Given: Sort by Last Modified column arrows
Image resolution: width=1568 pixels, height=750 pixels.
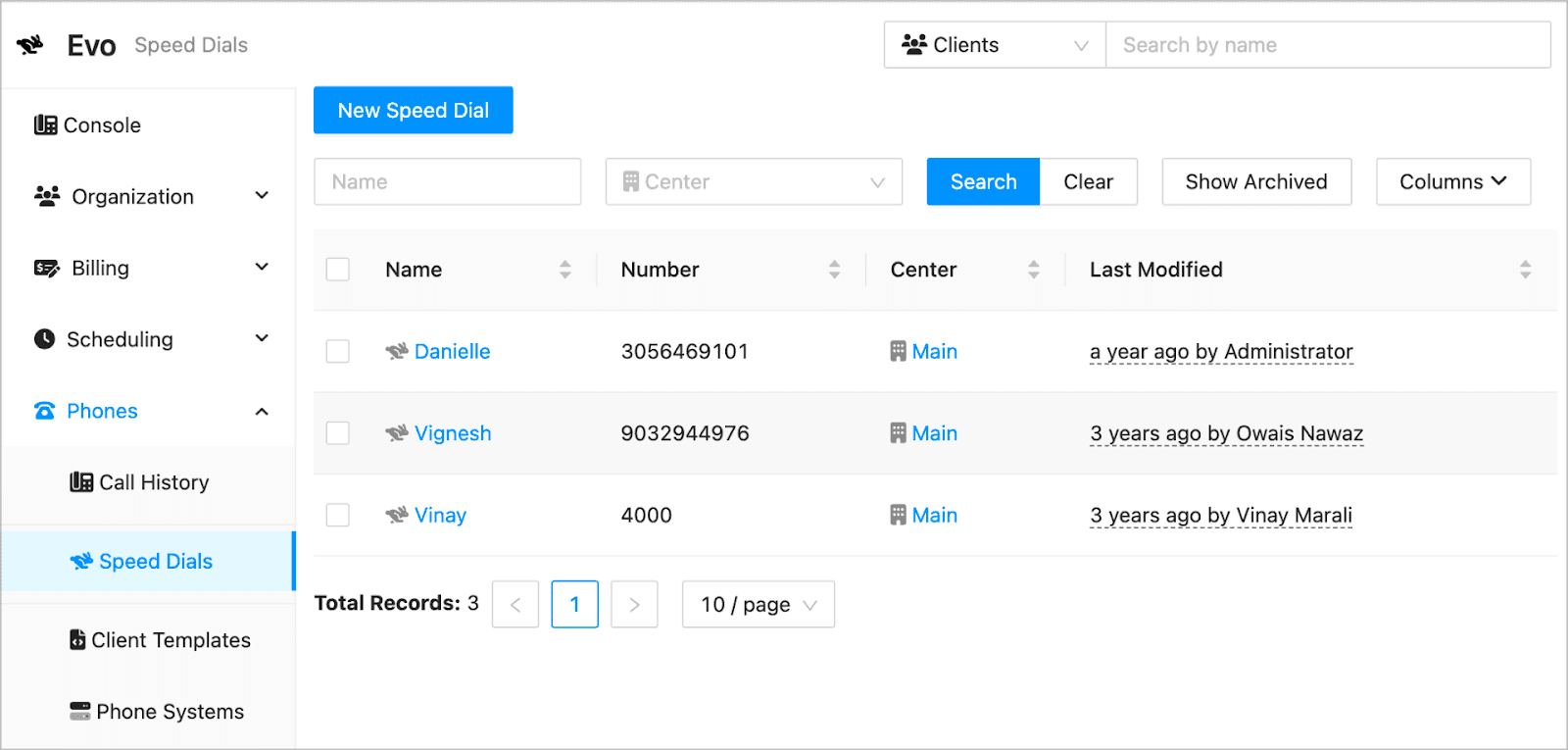Looking at the screenshot, I should click(x=1526, y=270).
